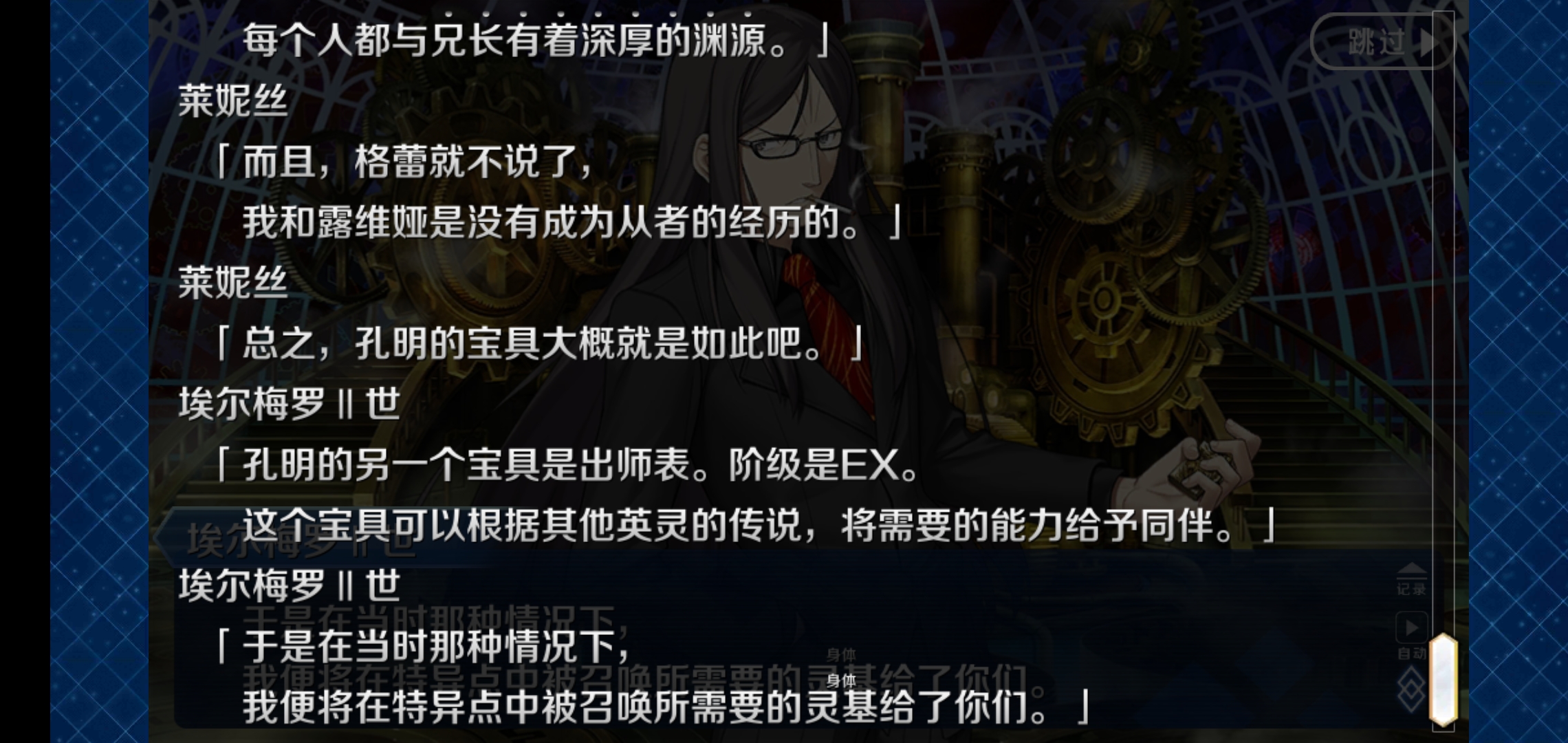Click the white hexagonal scrollbar handle
The image size is (1568, 743).
click(1444, 680)
